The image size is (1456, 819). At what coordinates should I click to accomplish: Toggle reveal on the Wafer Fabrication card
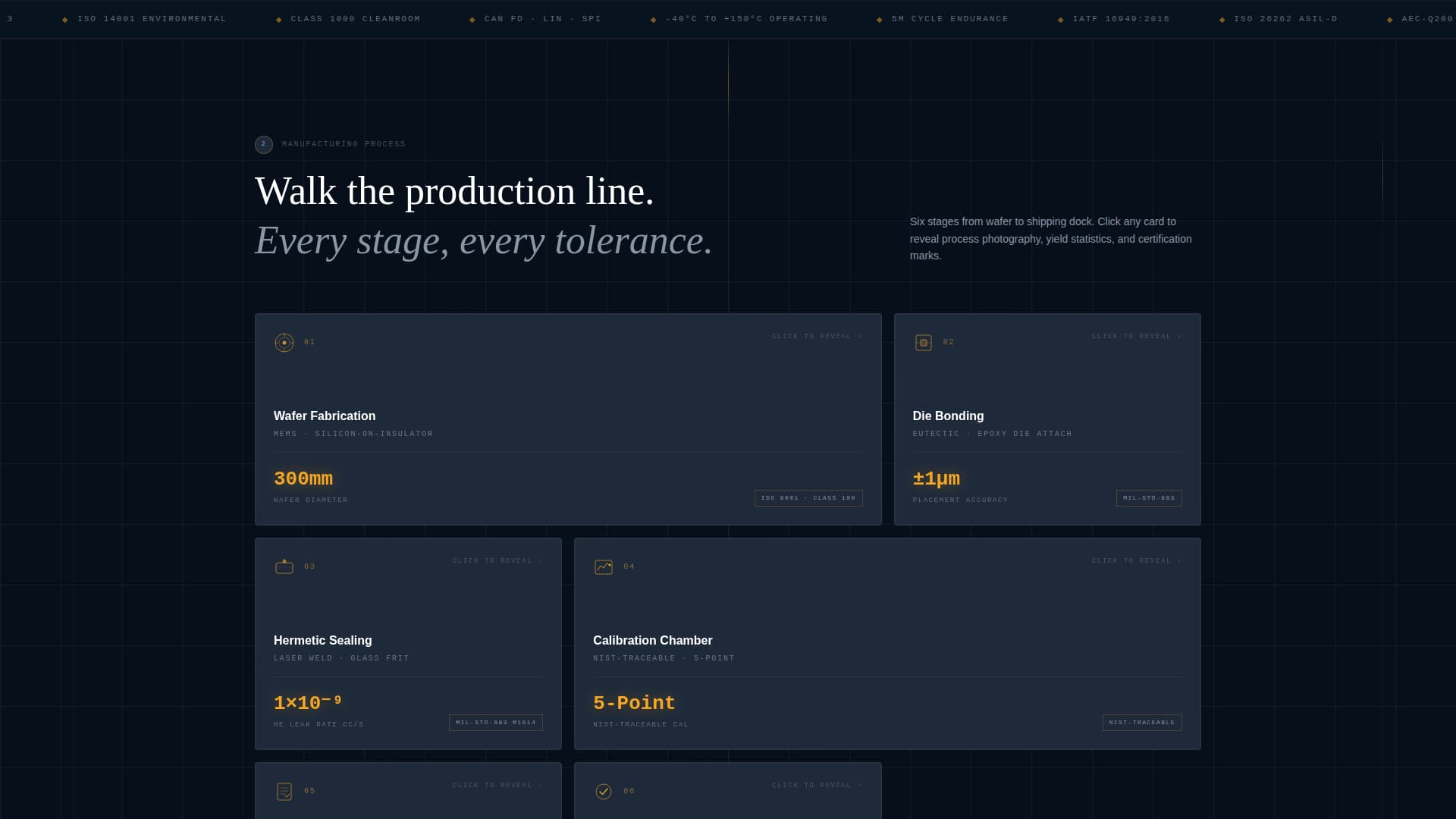pos(815,336)
